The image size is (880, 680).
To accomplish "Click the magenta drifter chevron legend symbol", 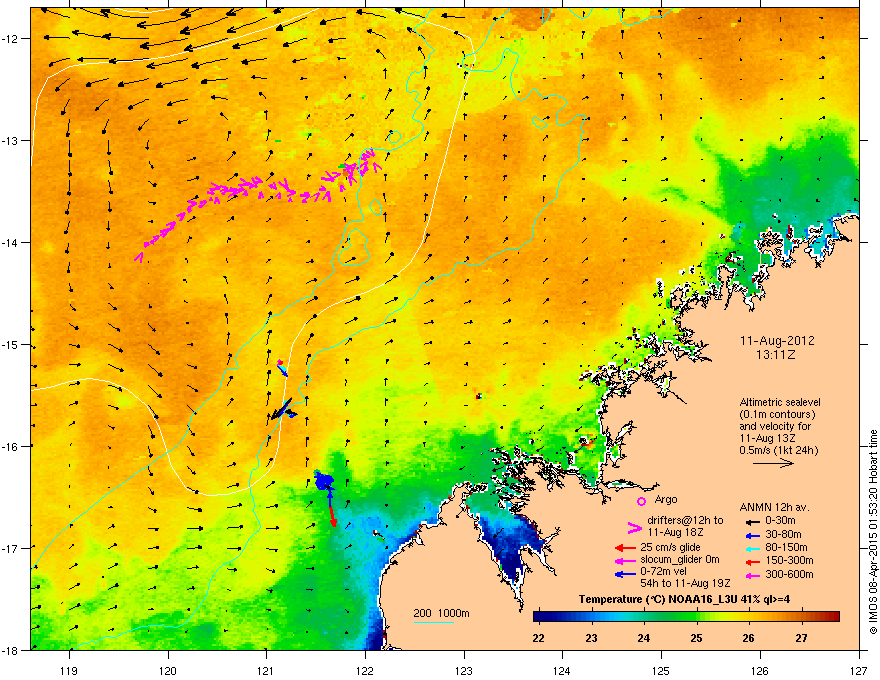I will [x=634, y=527].
